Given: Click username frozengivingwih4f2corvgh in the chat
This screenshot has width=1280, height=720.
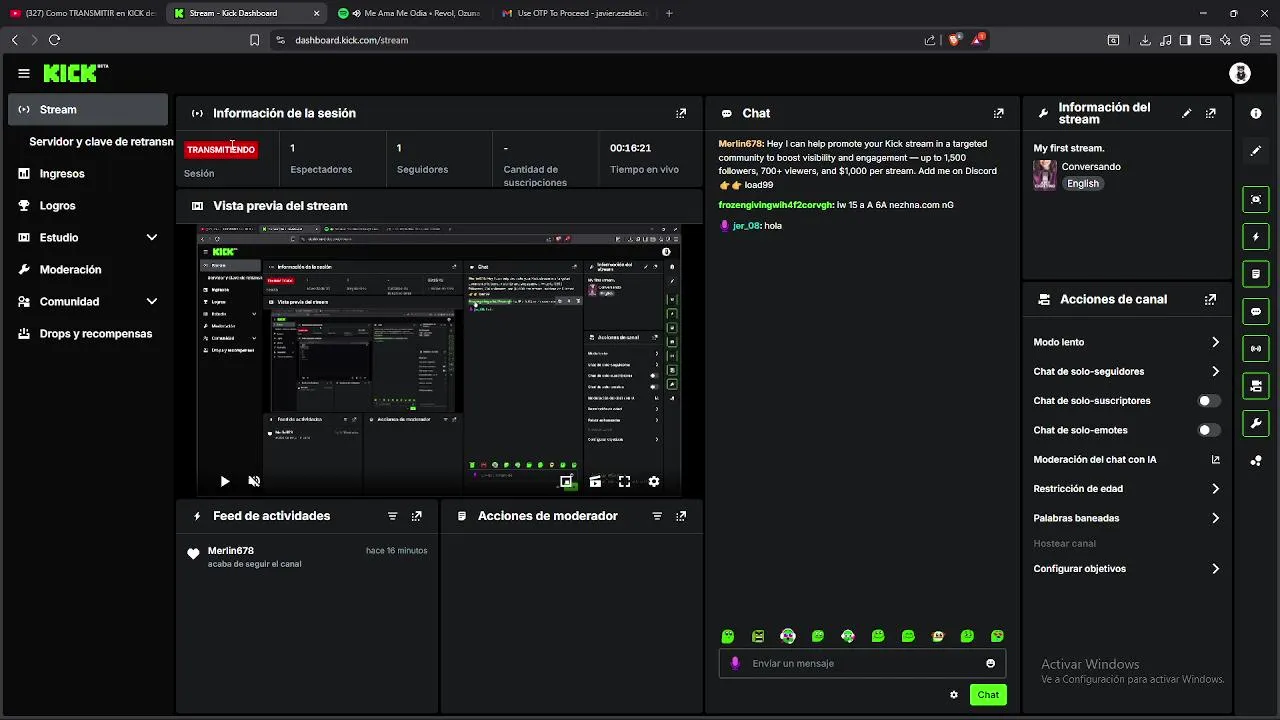Looking at the screenshot, I should tap(776, 205).
